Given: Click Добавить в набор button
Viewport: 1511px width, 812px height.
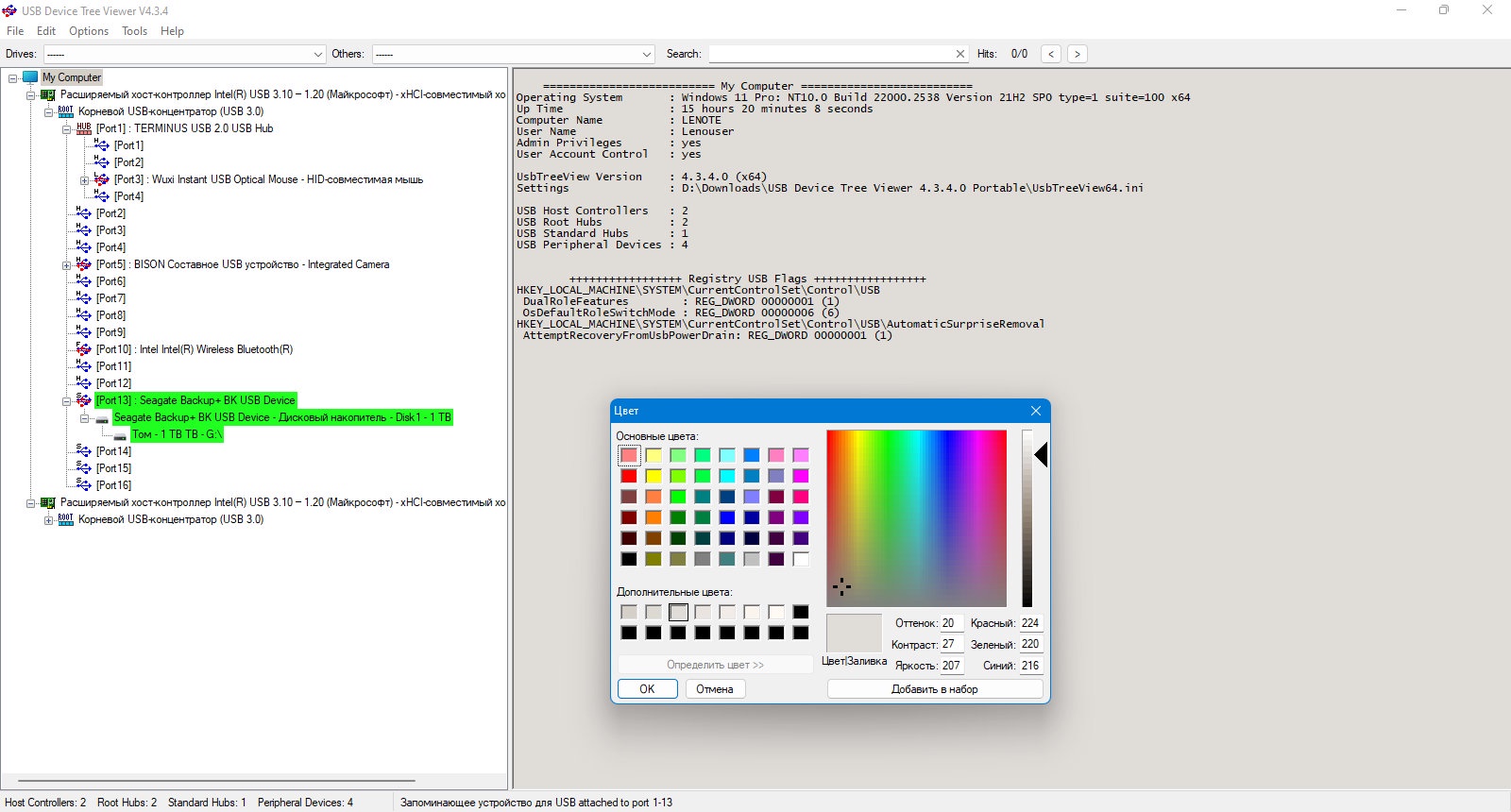Looking at the screenshot, I should tap(934, 689).
